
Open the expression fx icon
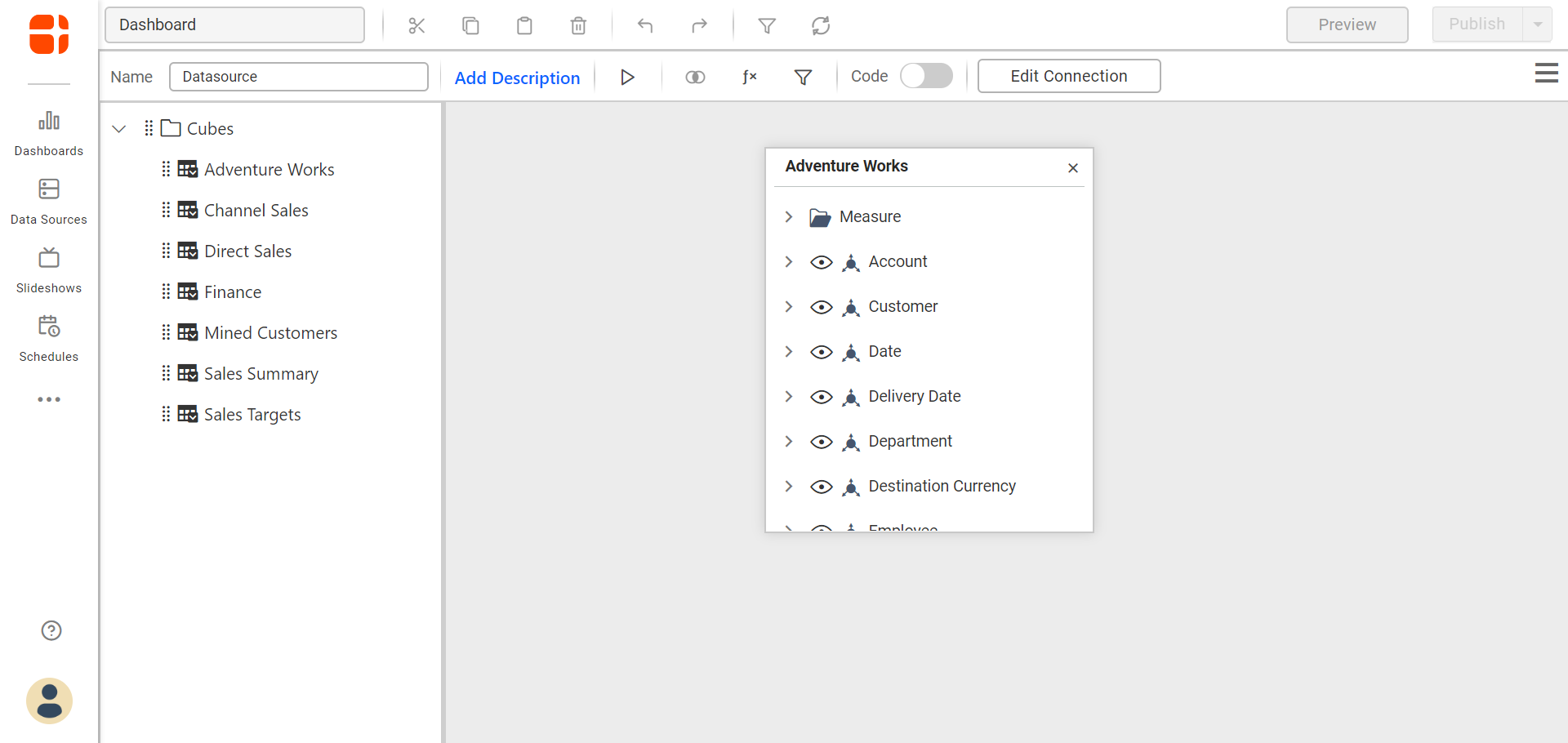[x=749, y=77]
